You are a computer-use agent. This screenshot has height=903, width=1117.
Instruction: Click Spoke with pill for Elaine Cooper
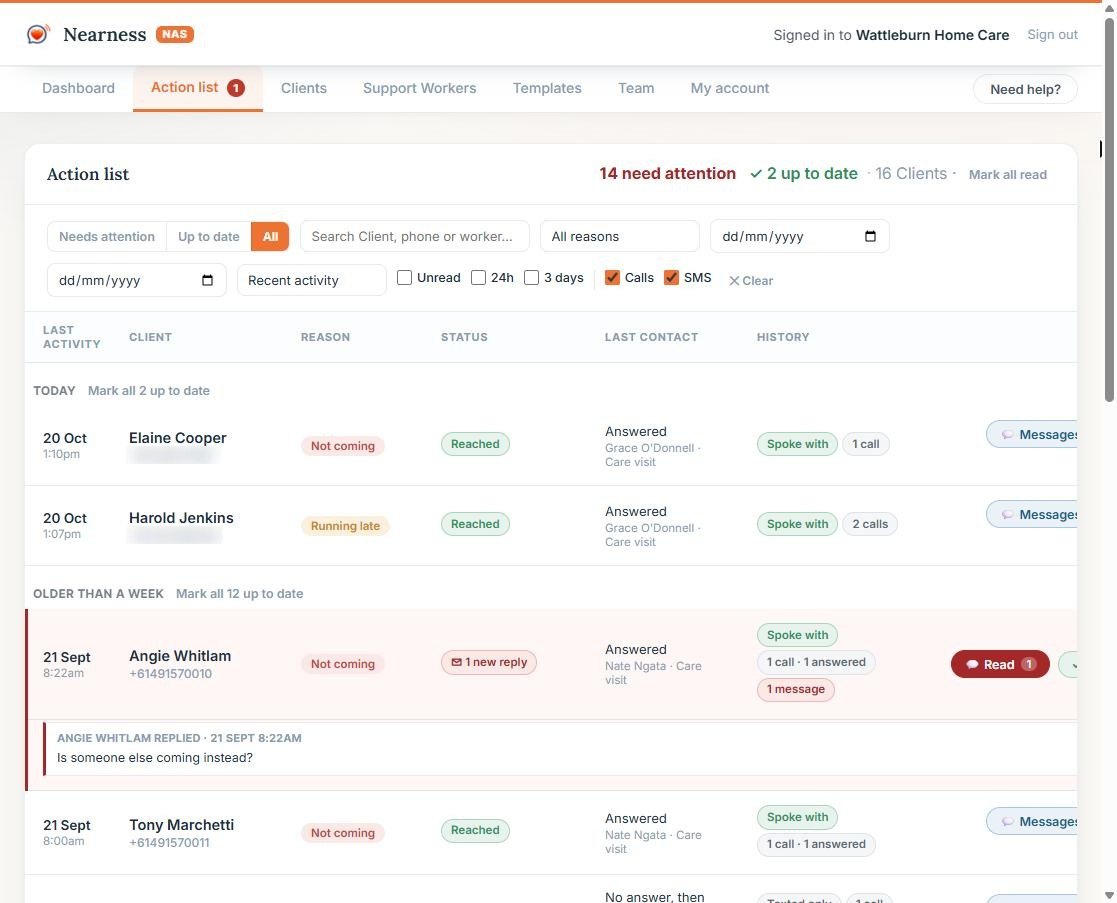[797, 444]
